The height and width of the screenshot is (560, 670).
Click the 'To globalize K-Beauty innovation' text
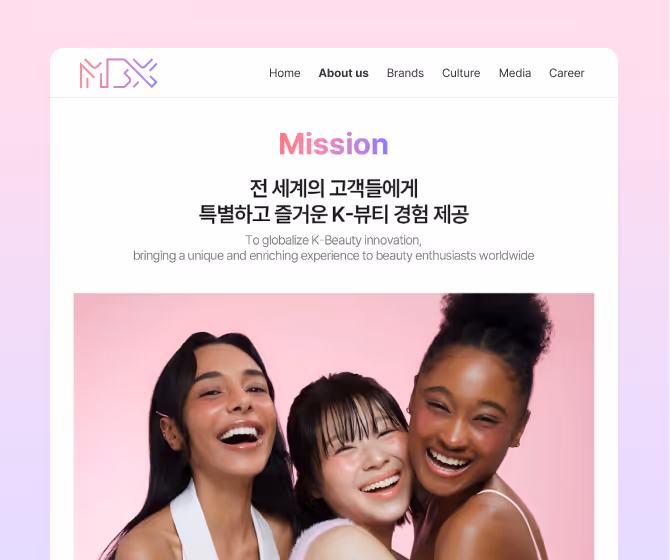coord(333,240)
